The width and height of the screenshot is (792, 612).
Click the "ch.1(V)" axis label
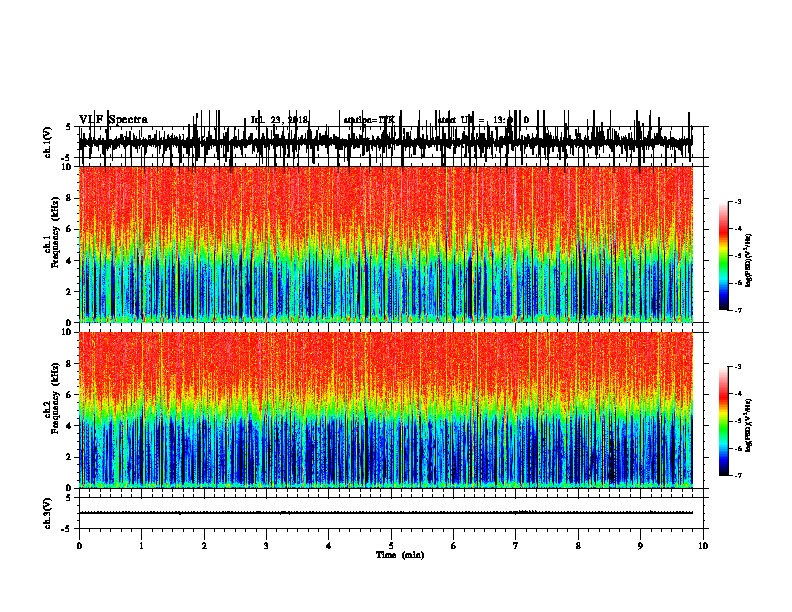(x=48, y=142)
